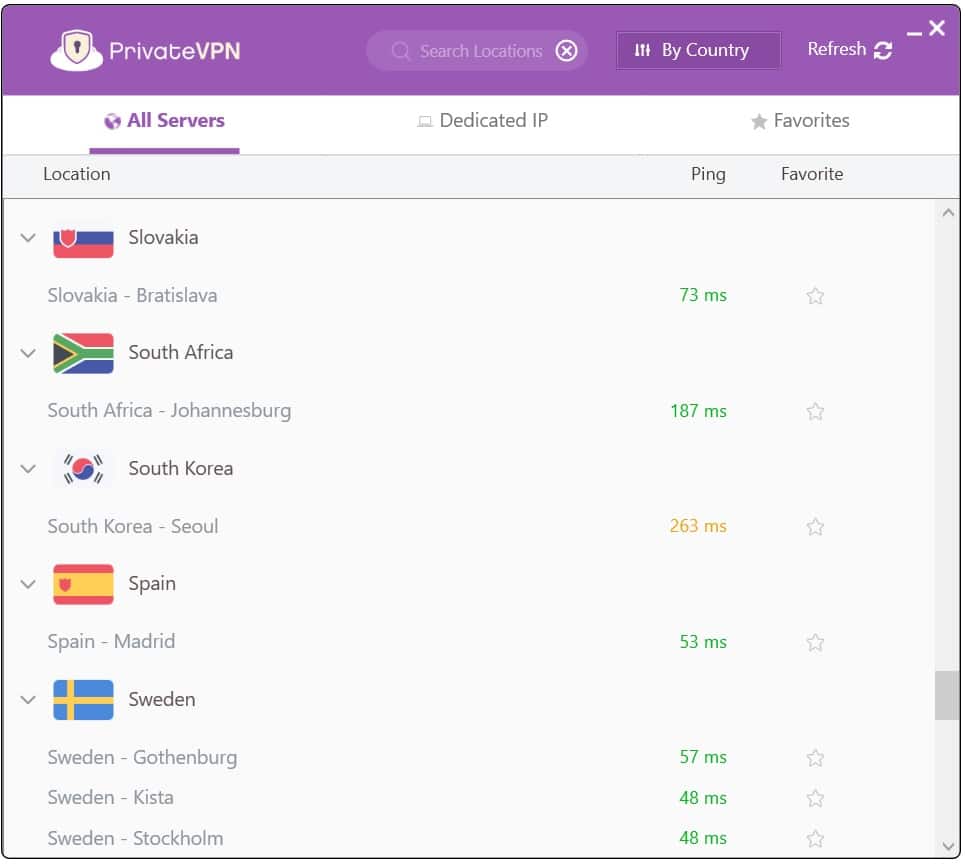Favorite South Africa - Johannesburg star
Viewport: 965px width, 864px height.
point(815,411)
